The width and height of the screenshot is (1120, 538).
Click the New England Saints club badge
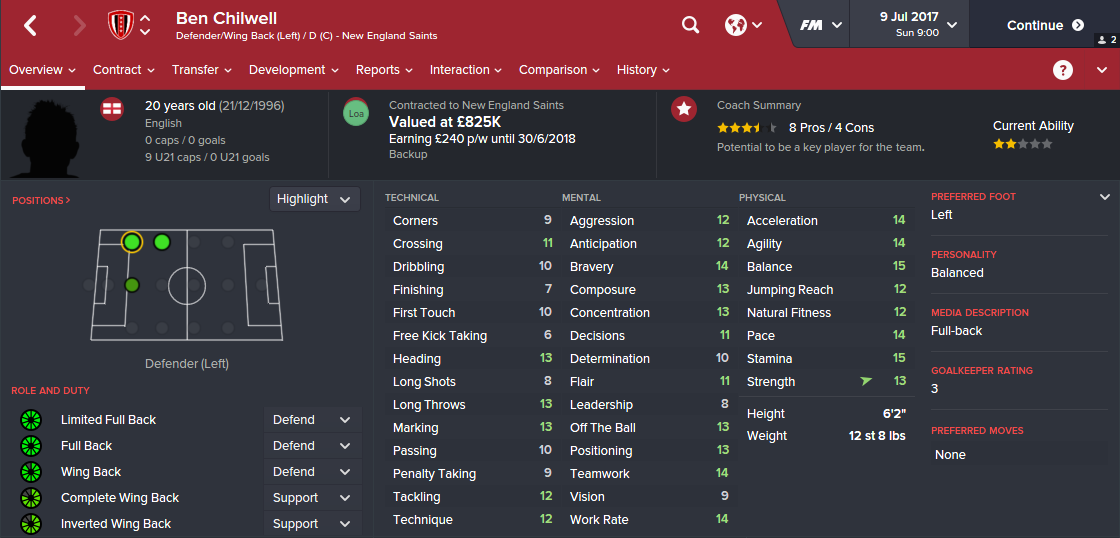point(119,25)
